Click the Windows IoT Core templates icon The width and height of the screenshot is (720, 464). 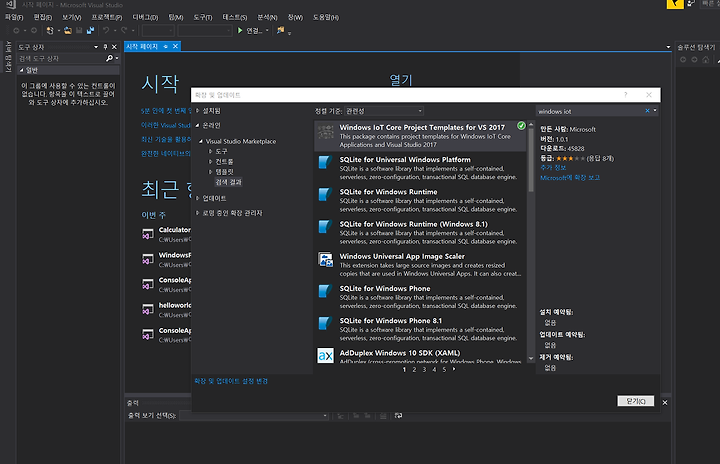pos(326,132)
